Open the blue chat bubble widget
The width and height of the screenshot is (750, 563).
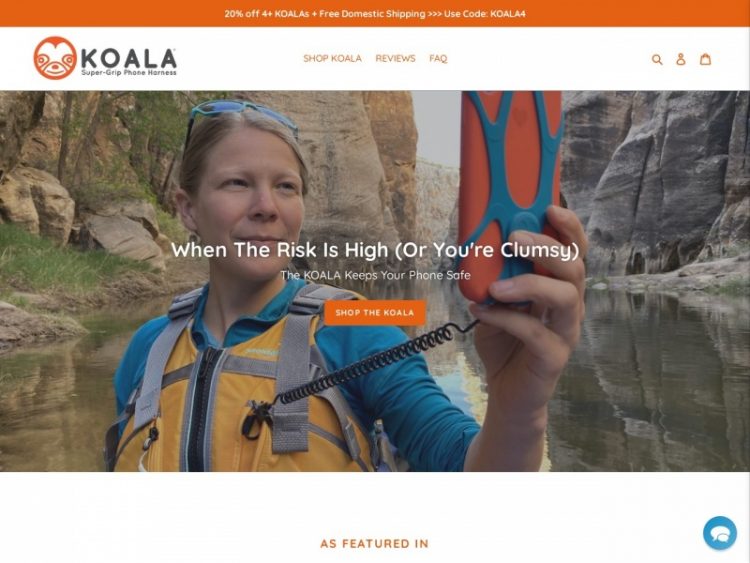720,533
